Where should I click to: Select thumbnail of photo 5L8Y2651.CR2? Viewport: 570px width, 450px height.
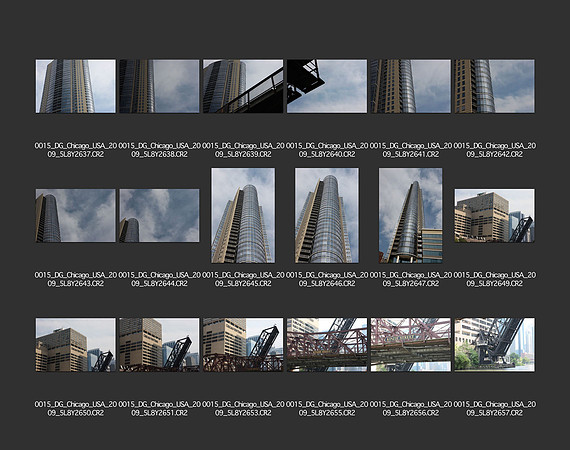click(x=159, y=345)
